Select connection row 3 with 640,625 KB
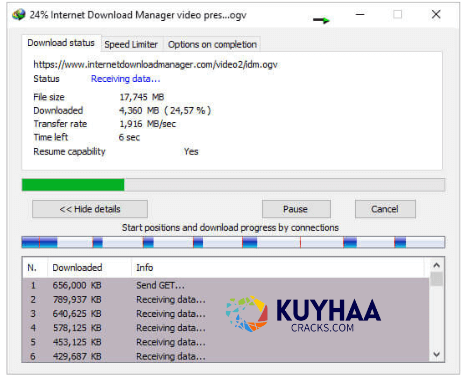Screen dimensions: 463x376 (226, 314)
